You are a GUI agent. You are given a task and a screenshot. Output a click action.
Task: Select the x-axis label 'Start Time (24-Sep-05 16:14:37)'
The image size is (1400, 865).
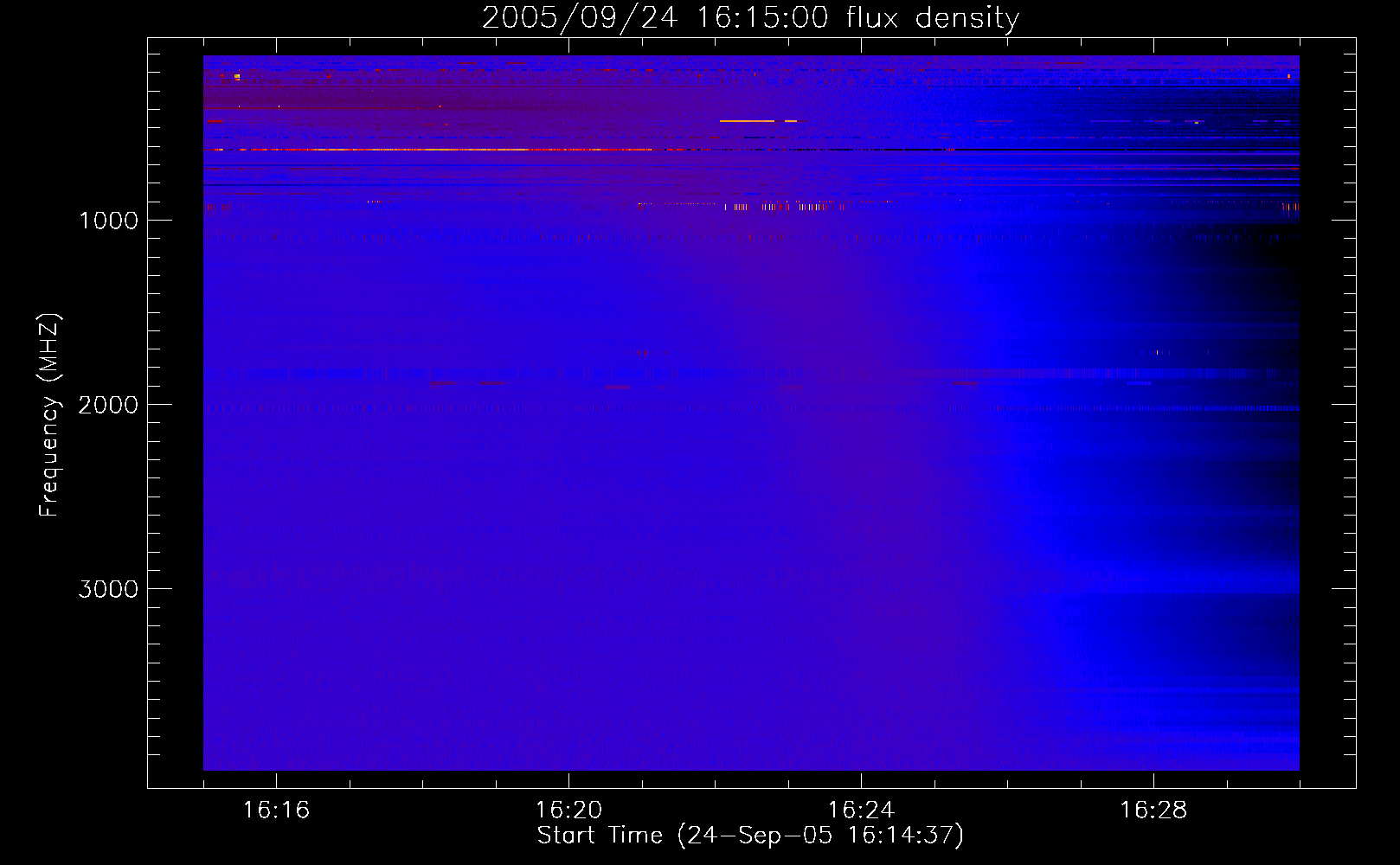(x=750, y=836)
